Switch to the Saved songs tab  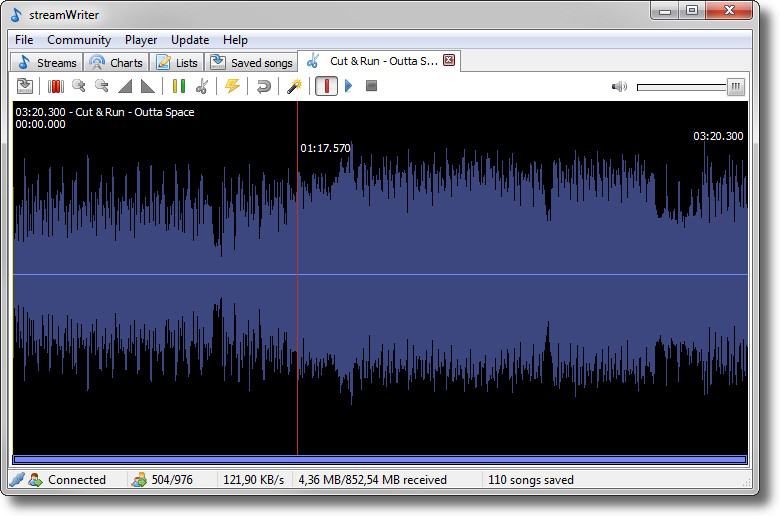point(251,63)
